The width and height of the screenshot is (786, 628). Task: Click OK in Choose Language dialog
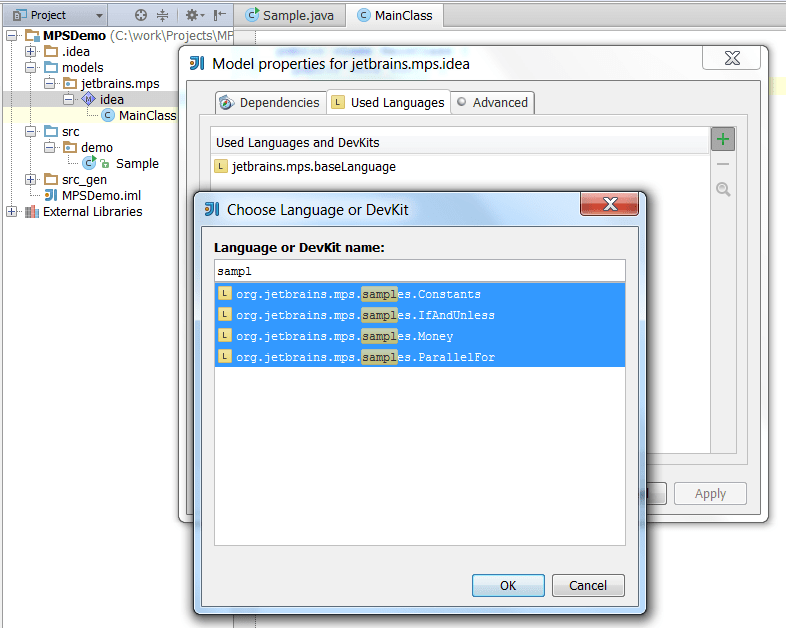pos(508,585)
